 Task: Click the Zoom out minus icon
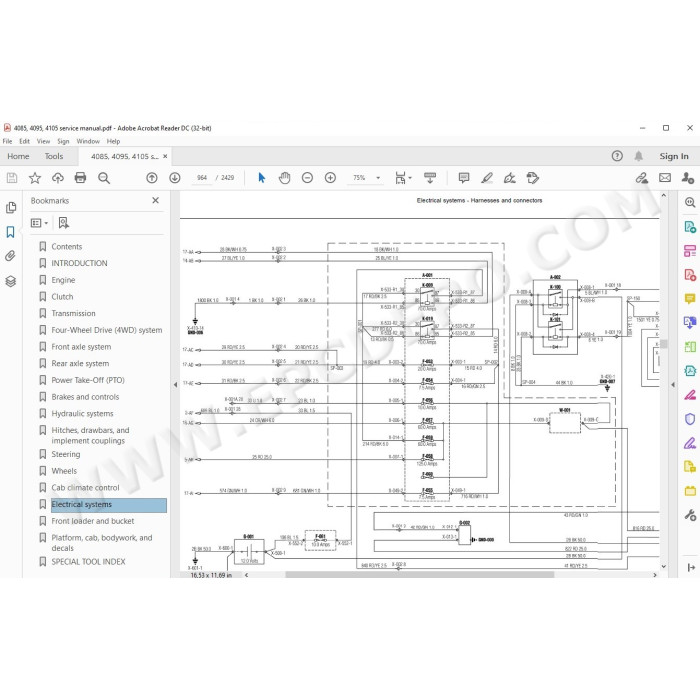[307, 178]
